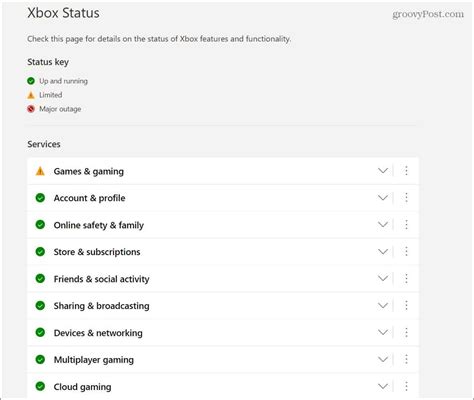Viewport: 474px width, 400px height.
Task: Select the Store & subscriptions service row
Action: point(223,252)
